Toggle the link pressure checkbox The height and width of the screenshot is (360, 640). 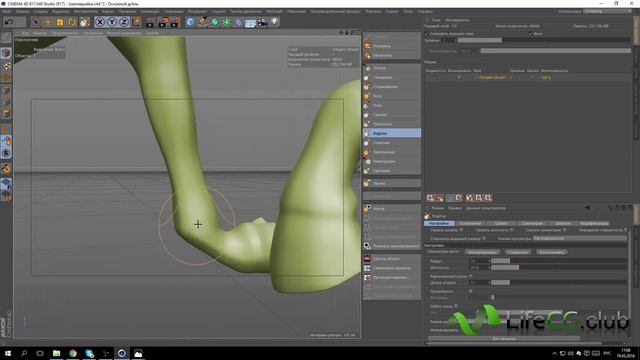512,230
